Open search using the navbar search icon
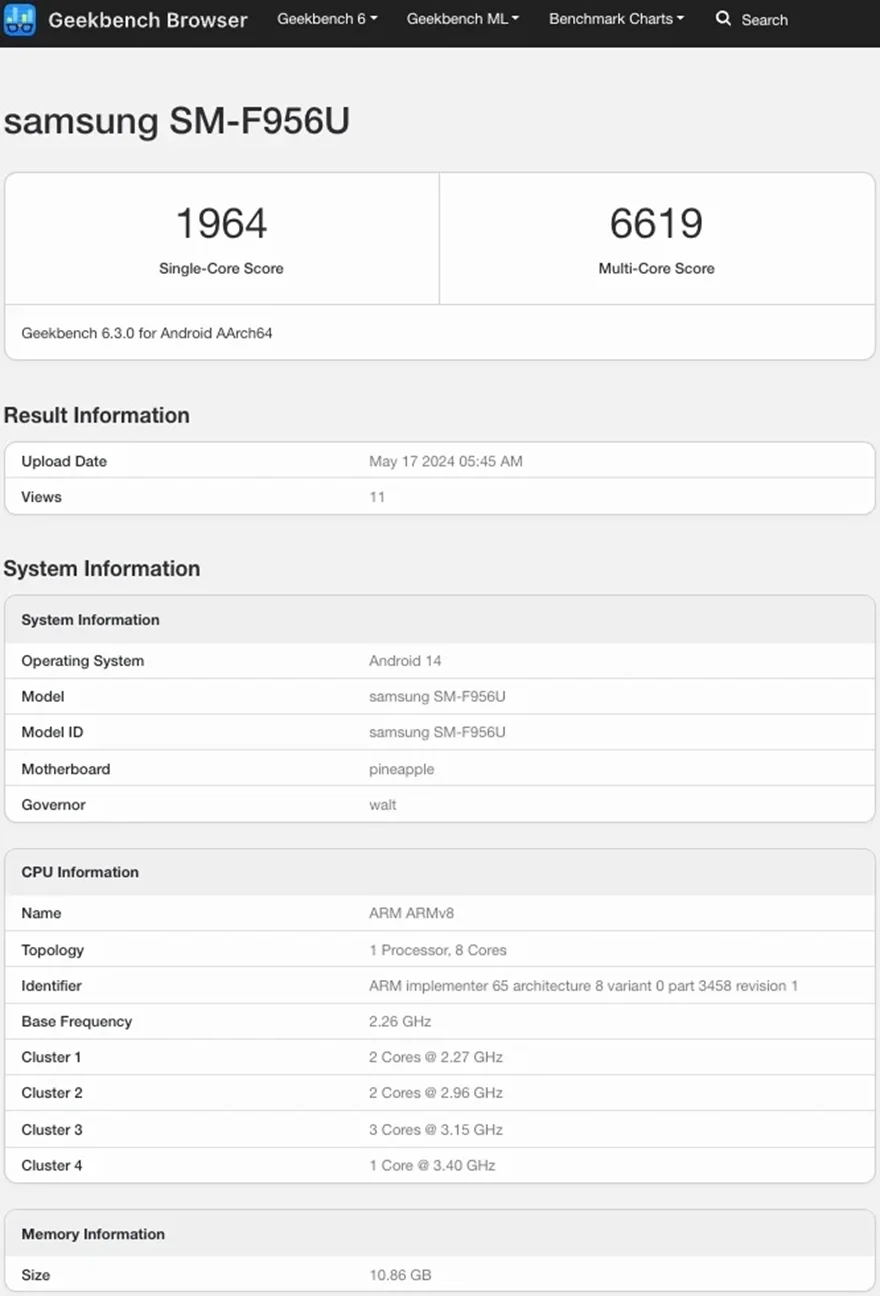Screen dimensions: 880x1296 723,19
